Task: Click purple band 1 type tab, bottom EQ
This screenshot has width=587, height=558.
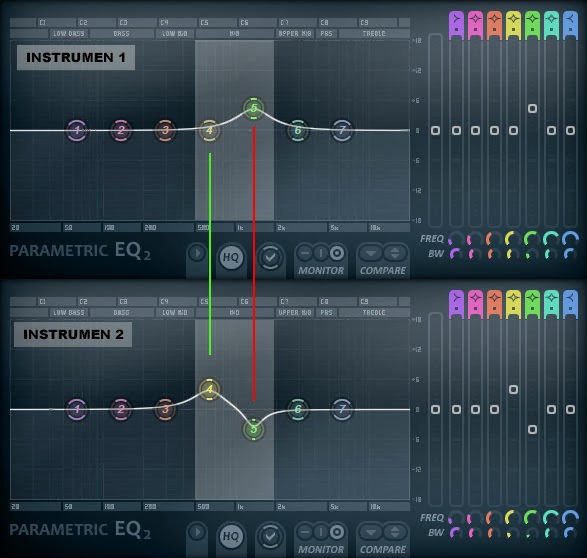Action: pos(456,304)
